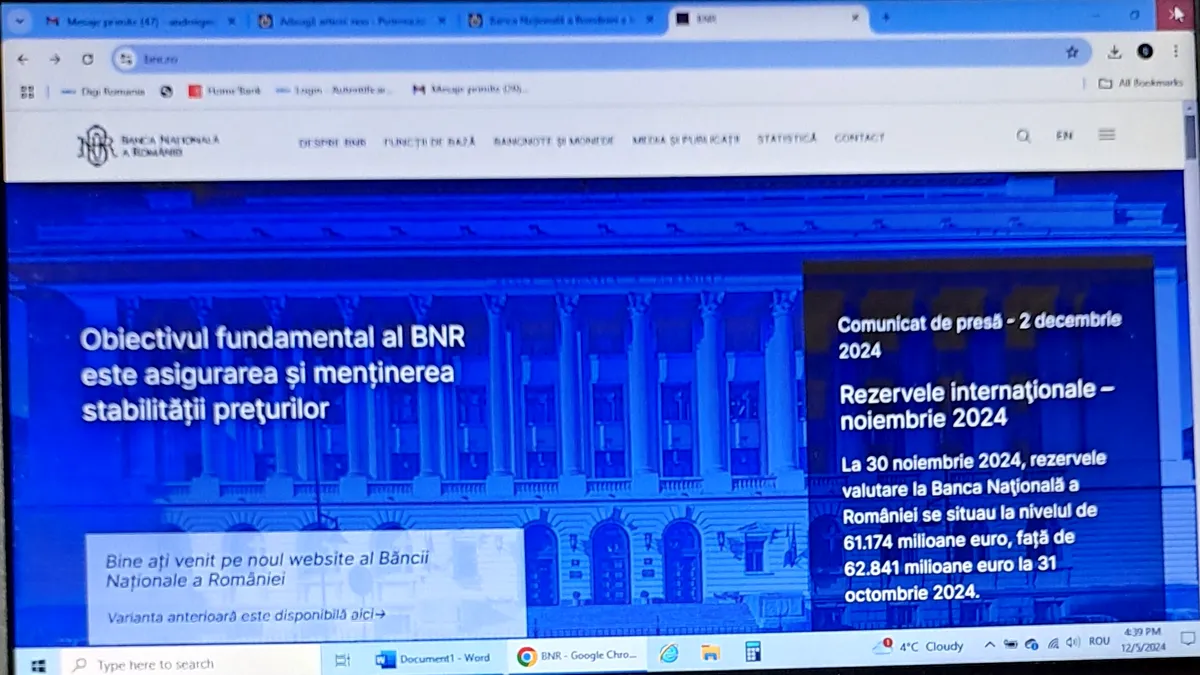Go forward with the browser forward arrow

(x=54, y=58)
